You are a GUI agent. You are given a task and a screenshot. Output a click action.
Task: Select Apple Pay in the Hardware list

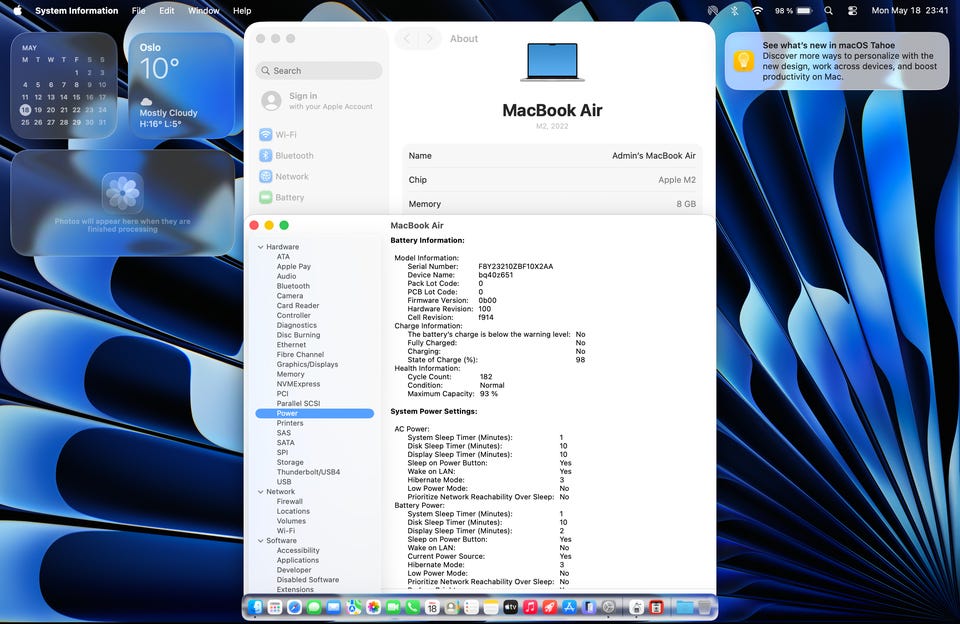pos(294,266)
